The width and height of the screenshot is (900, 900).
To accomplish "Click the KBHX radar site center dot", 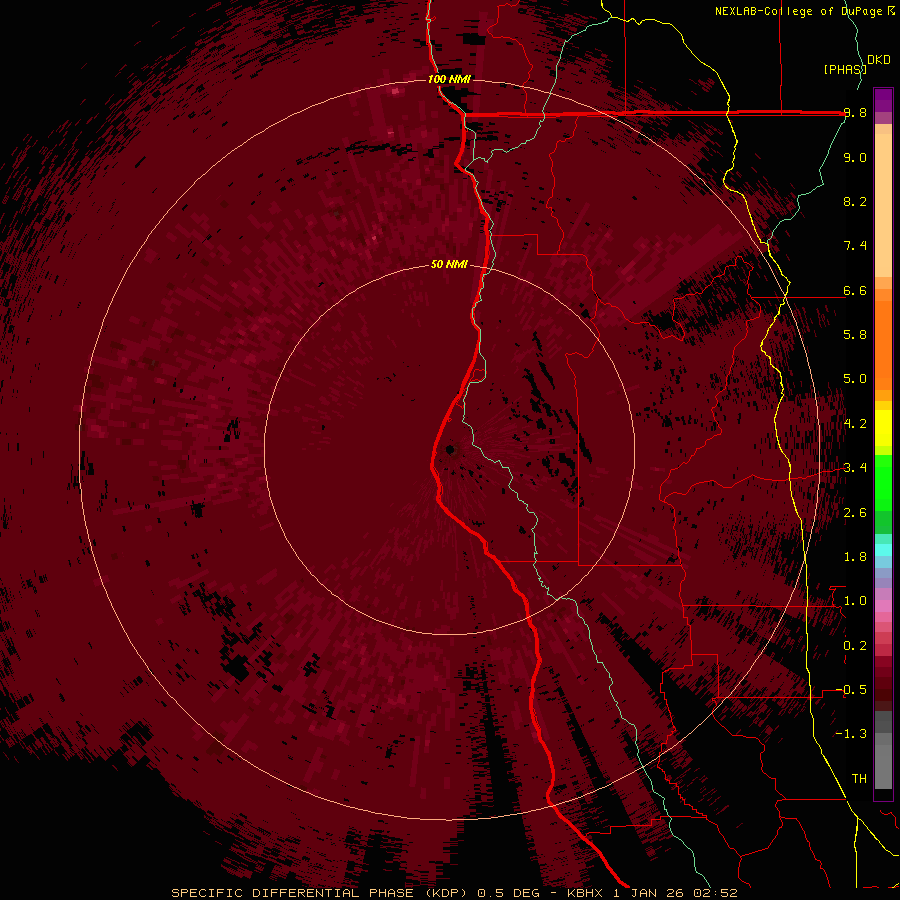I will pyautogui.click(x=450, y=449).
